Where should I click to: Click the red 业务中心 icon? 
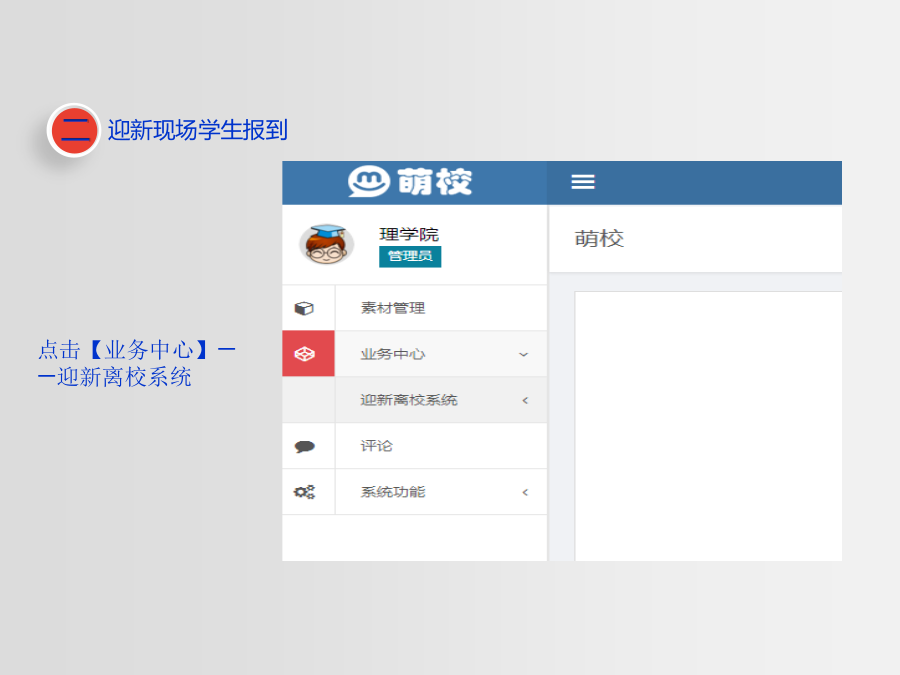point(308,354)
